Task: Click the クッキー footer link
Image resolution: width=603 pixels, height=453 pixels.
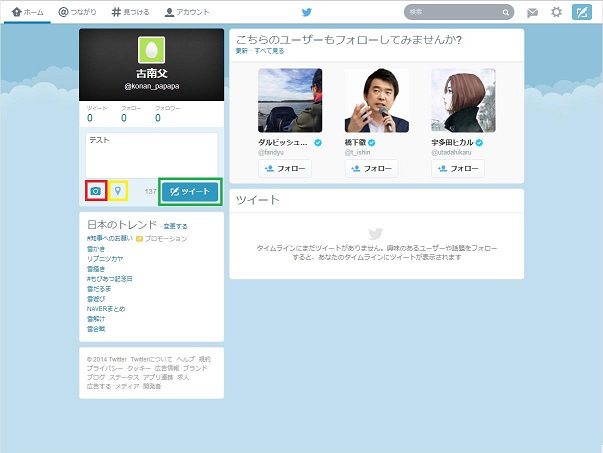Action: pyautogui.click(x=139, y=368)
